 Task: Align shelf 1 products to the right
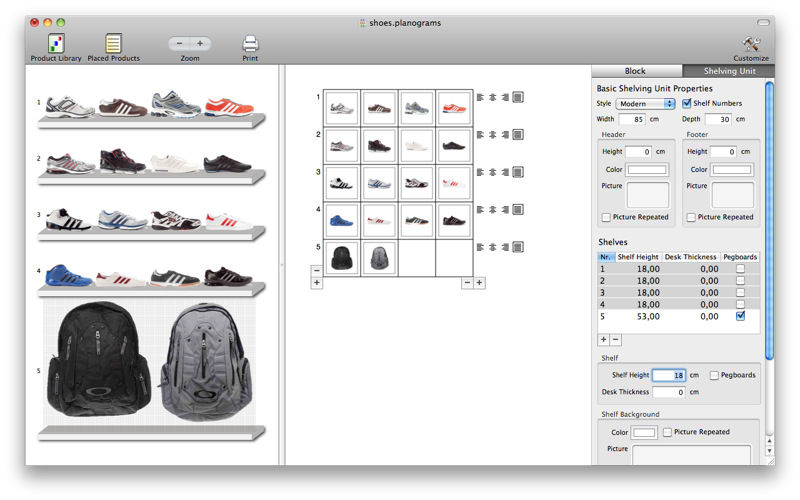[505, 97]
